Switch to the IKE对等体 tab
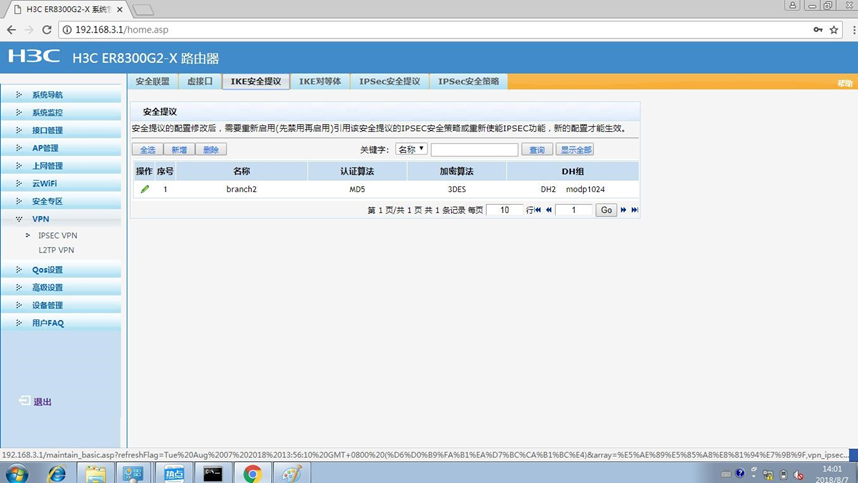The image size is (858, 483). [x=320, y=82]
